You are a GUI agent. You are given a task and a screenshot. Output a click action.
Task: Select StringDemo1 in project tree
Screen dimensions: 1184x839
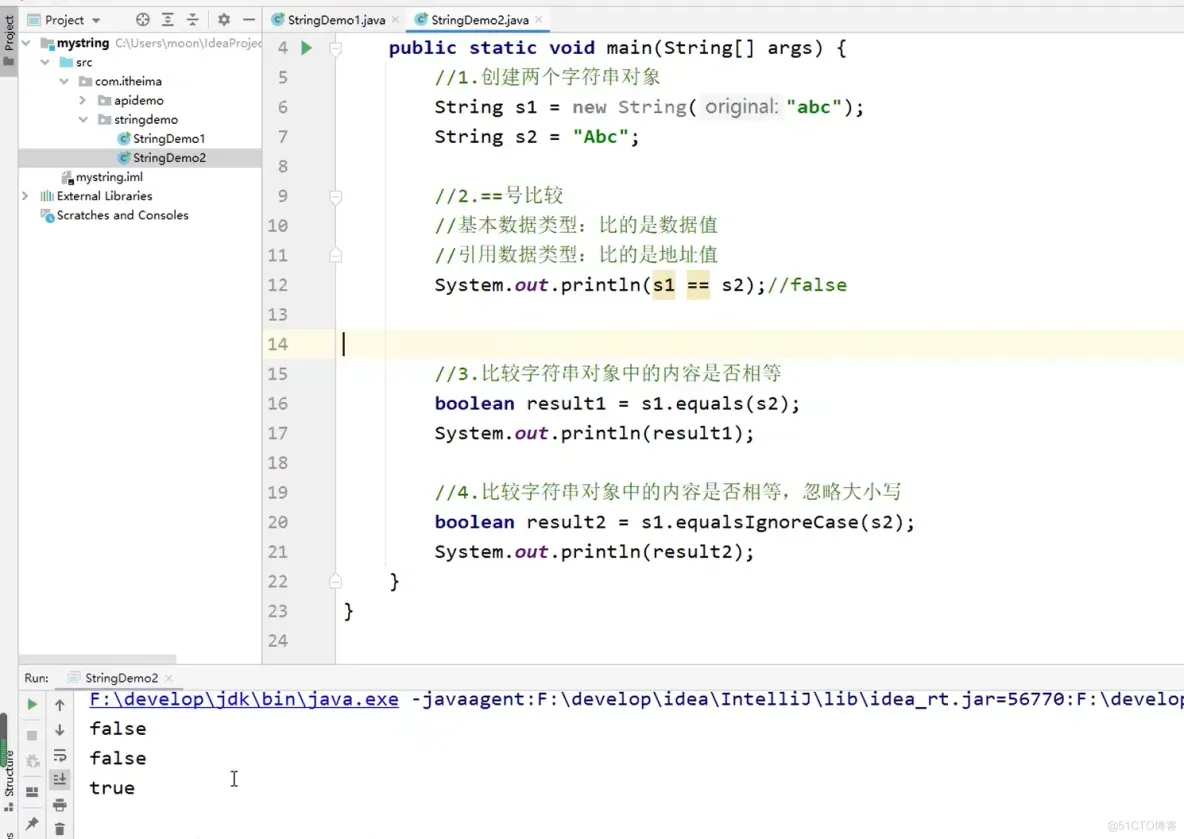click(x=168, y=138)
